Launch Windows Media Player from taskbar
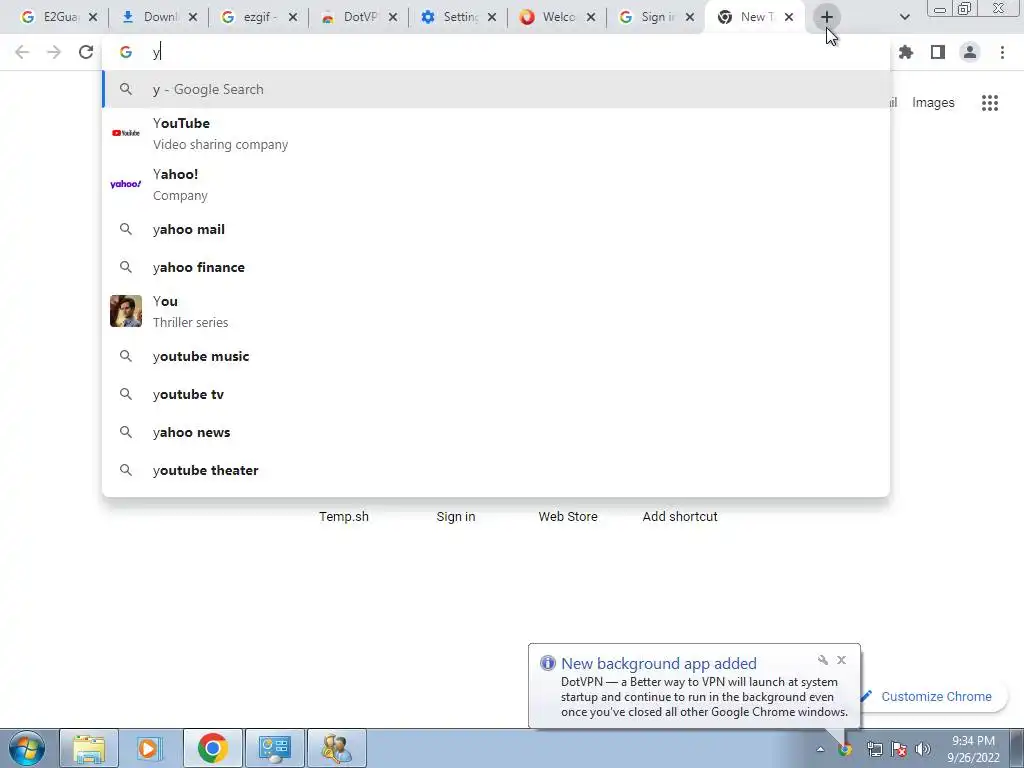The width and height of the screenshot is (1024, 768). point(150,748)
